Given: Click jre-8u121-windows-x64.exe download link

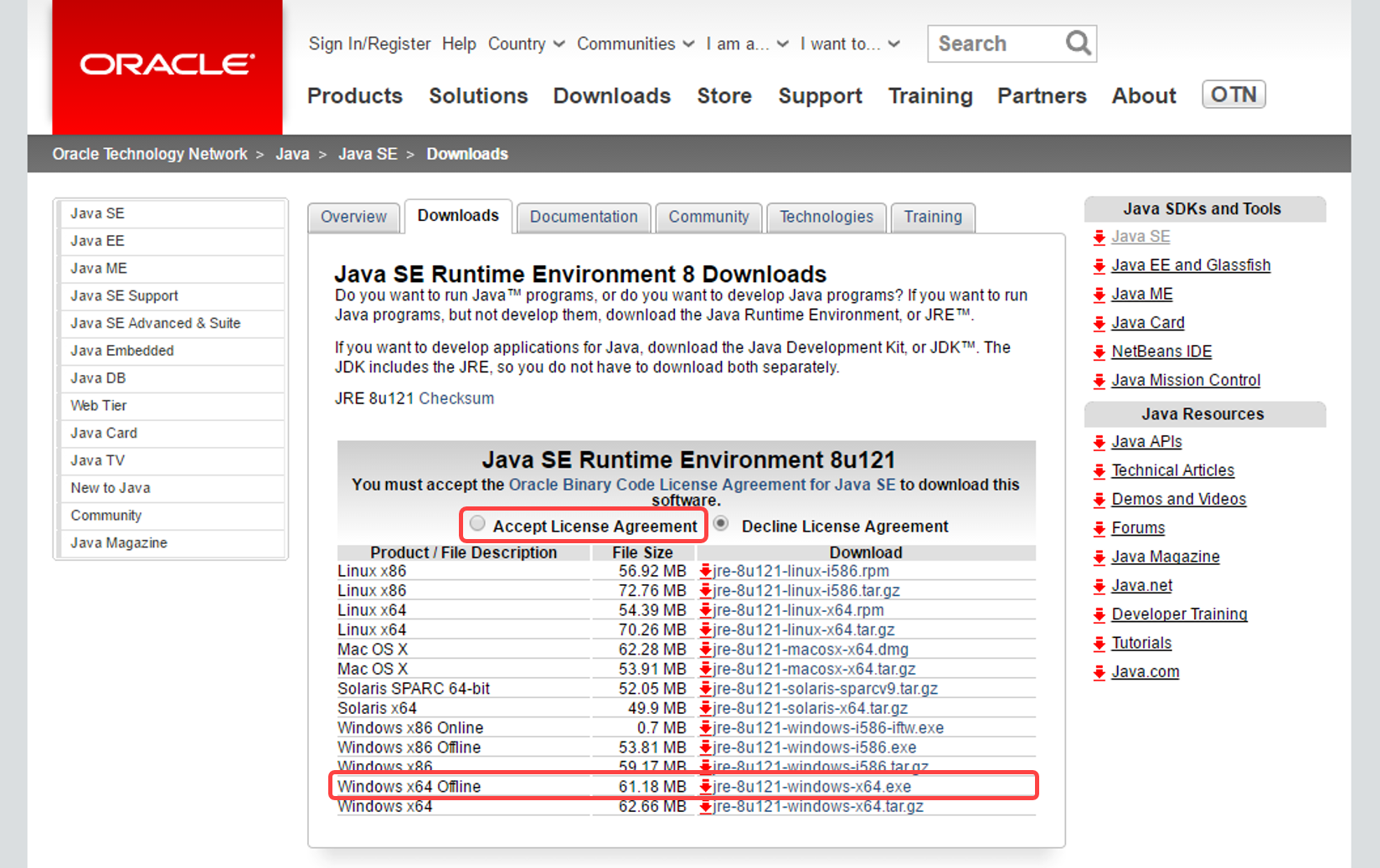Looking at the screenshot, I should (x=811, y=787).
